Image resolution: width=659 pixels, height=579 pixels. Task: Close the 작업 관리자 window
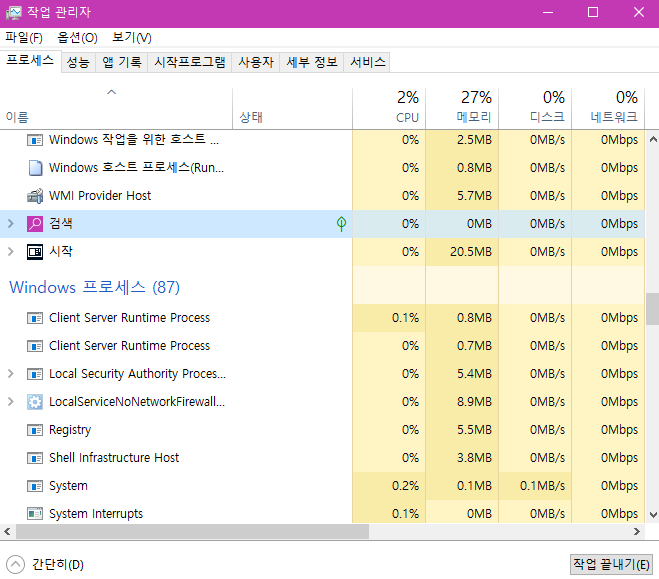click(x=639, y=13)
